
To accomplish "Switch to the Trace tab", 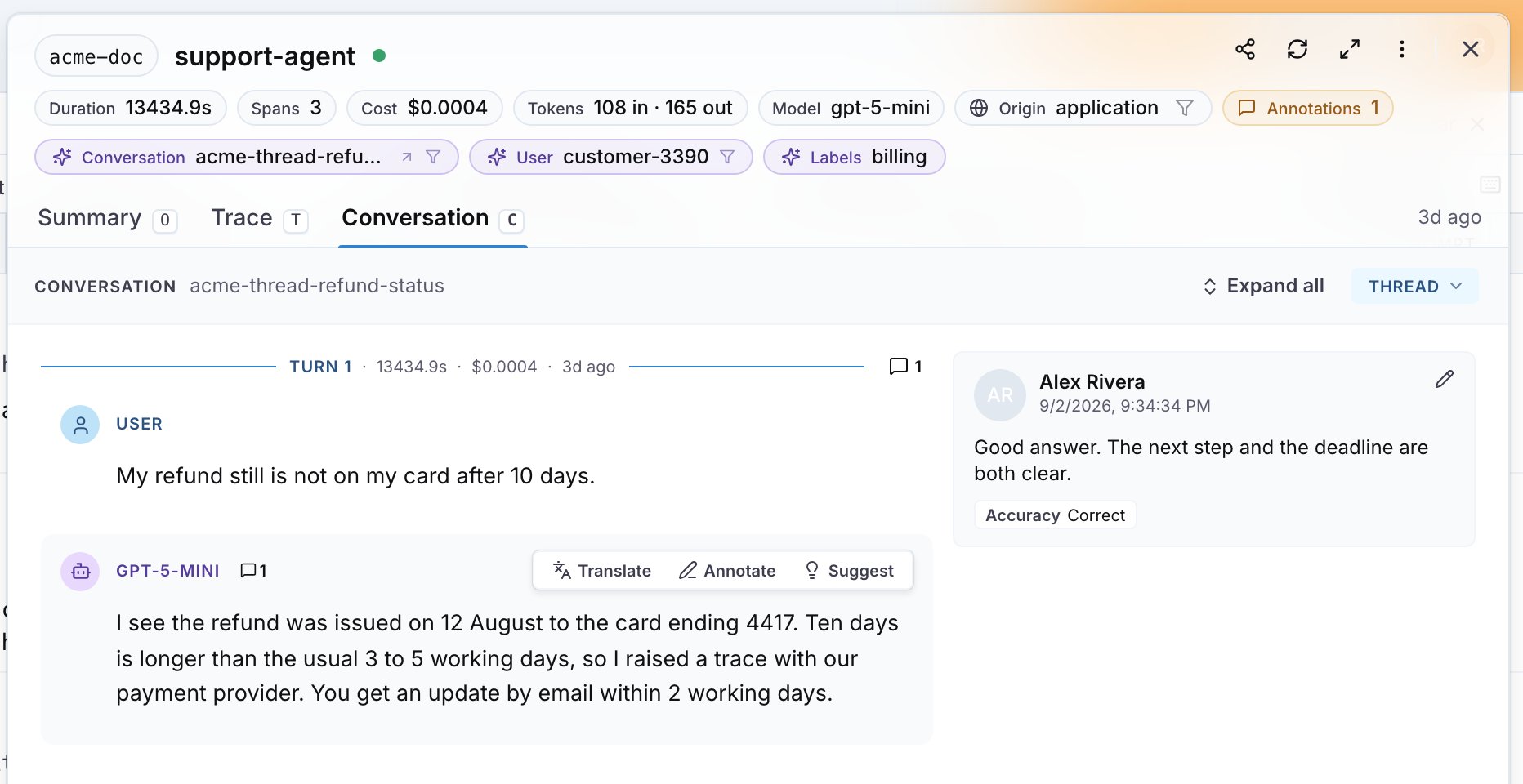I will tap(259, 219).
